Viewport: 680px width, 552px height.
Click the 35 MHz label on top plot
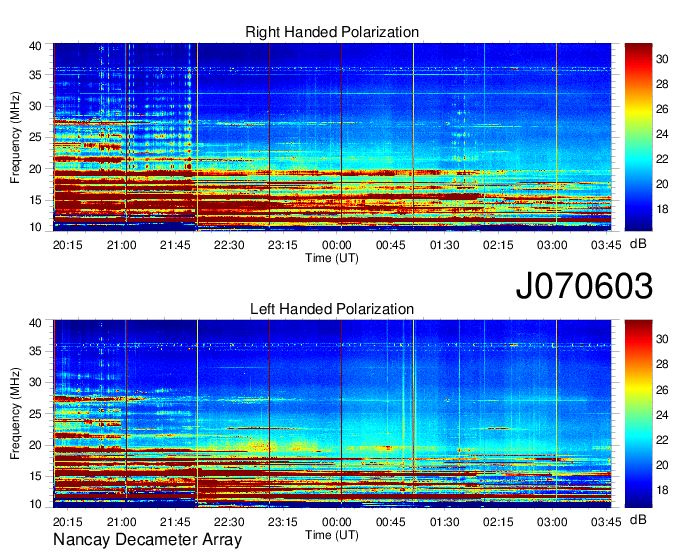[x=35, y=75]
